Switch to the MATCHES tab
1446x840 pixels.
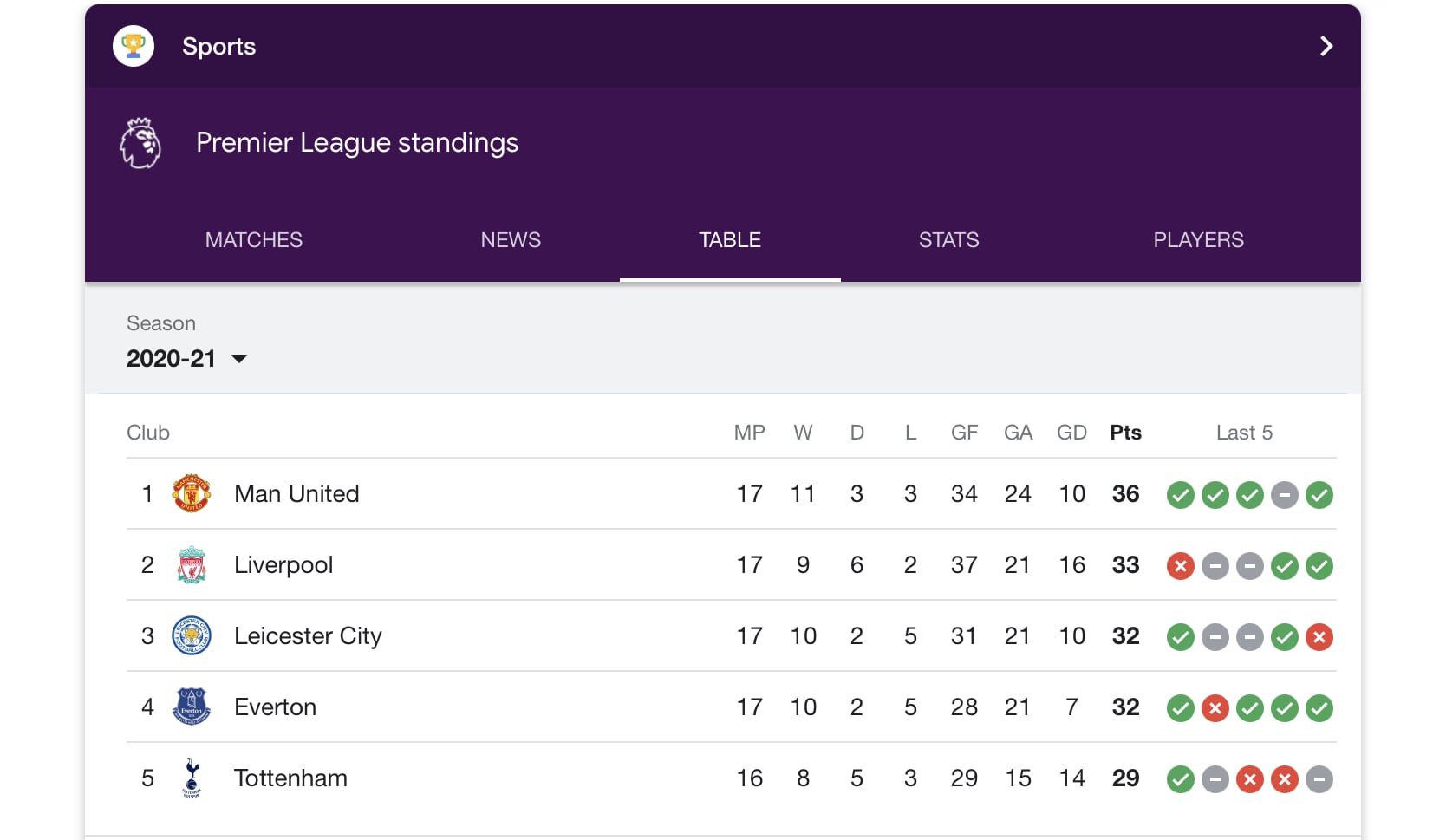pyautogui.click(x=254, y=240)
